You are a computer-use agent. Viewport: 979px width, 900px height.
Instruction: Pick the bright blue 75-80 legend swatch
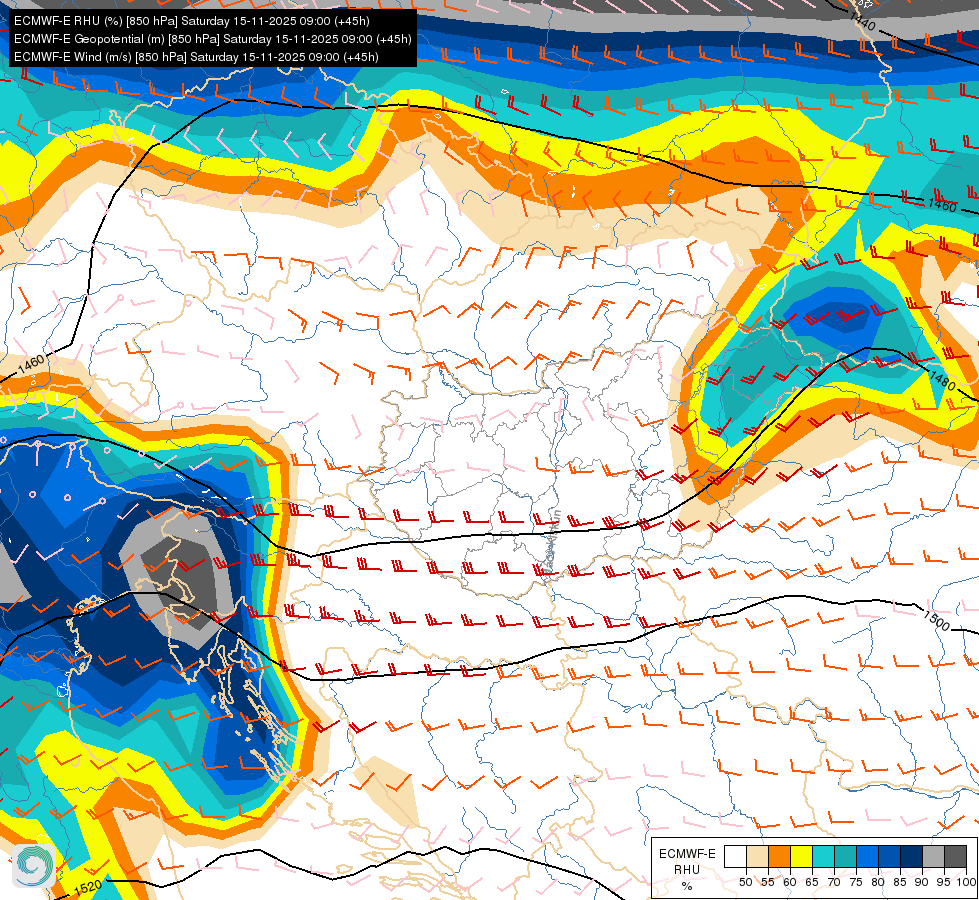pyautogui.click(x=867, y=856)
